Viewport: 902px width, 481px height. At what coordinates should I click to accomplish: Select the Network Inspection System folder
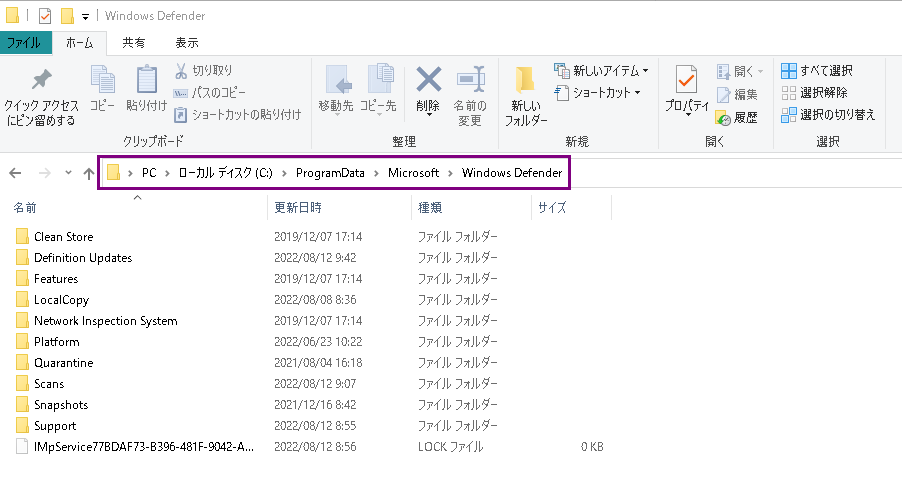(x=105, y=320)
